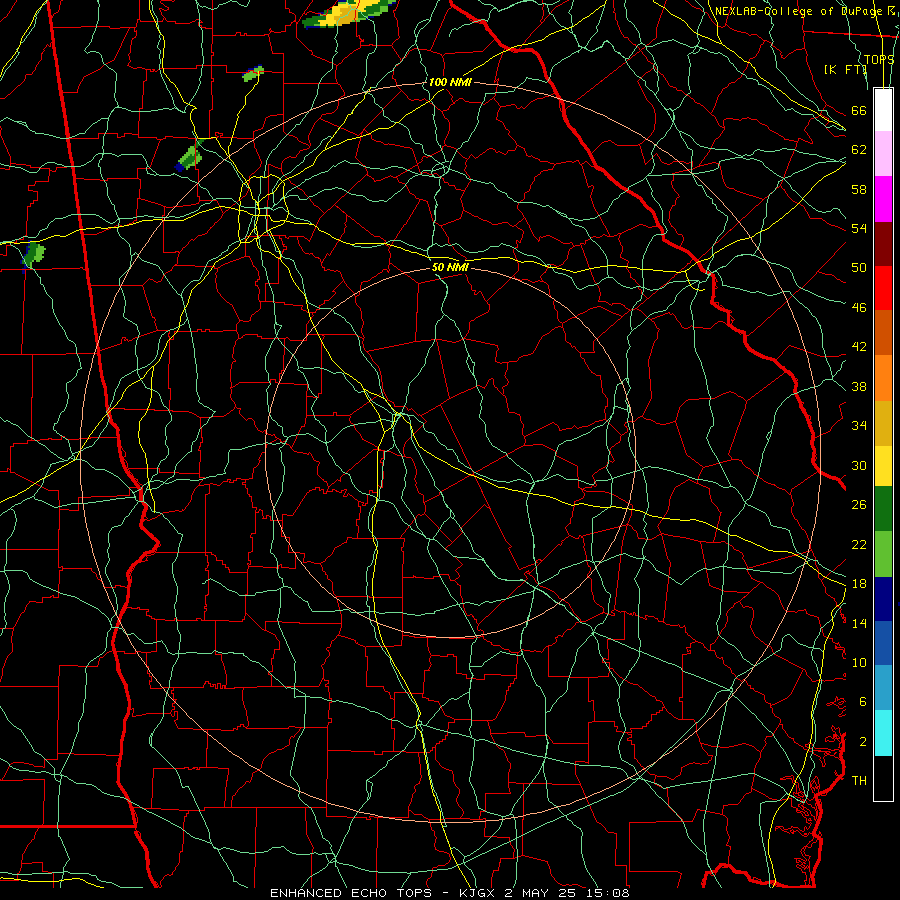
Task: Click the dark green legend swatch
Action: 883,509
